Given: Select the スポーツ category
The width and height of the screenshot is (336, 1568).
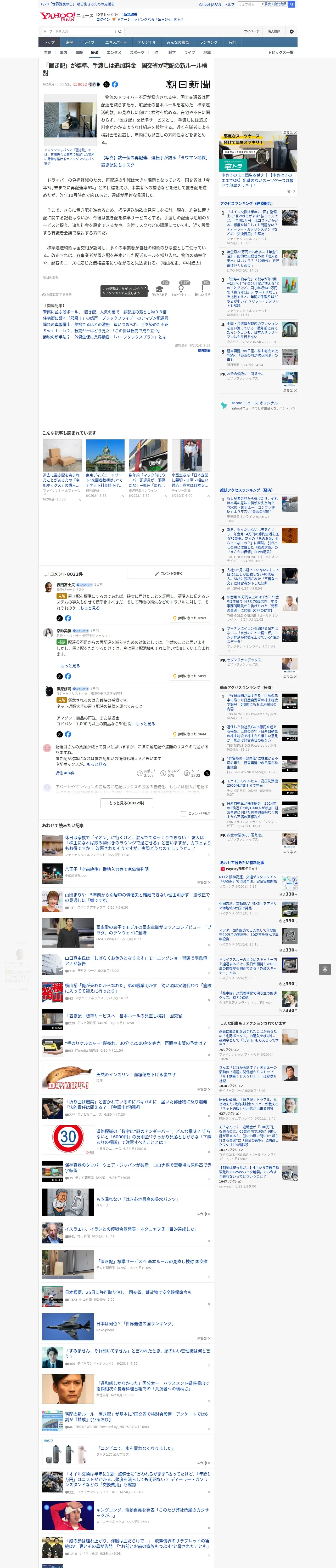Looking at the screenshot, I should 137,52.
